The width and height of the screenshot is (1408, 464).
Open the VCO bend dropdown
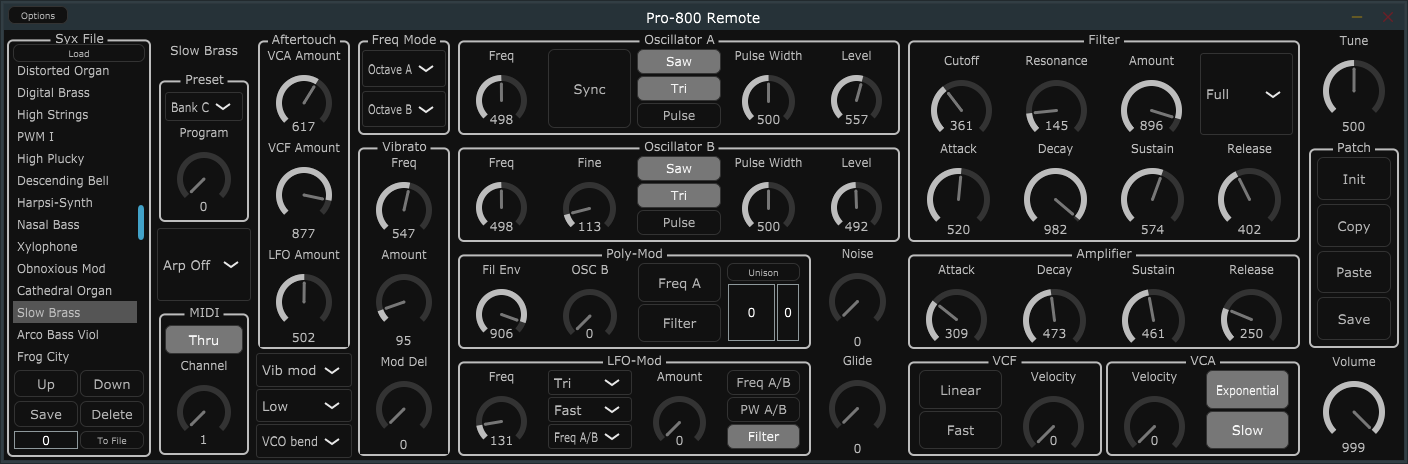pyautogui.click(x=304, y=441)
